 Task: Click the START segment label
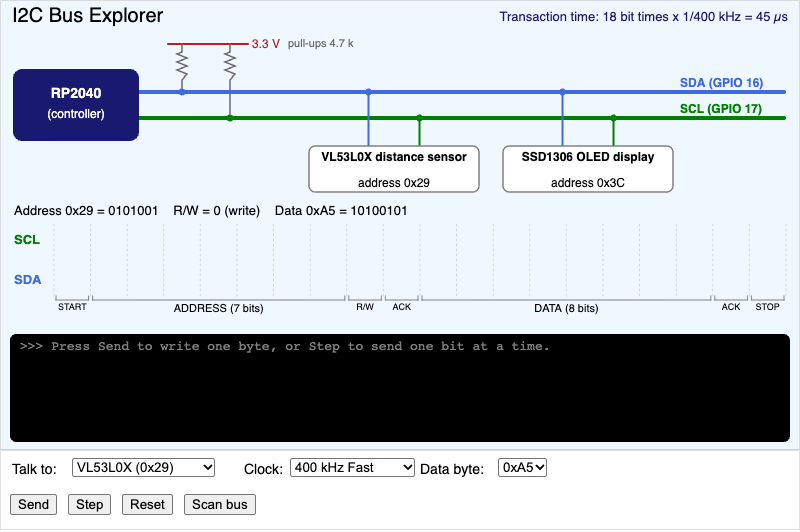(72, 307)
